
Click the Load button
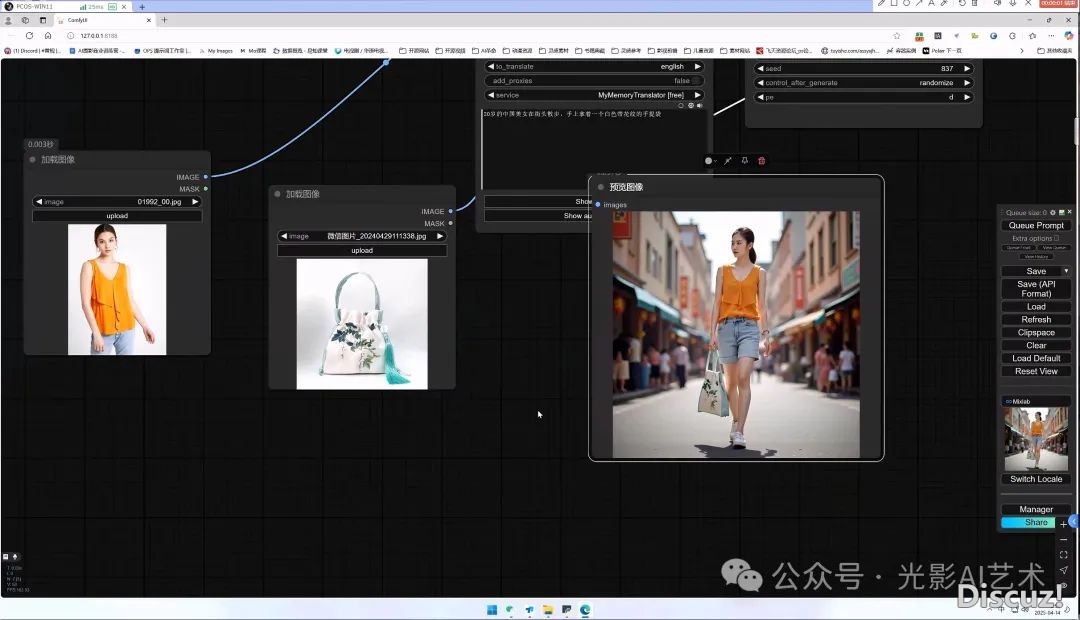point(1036,307)
